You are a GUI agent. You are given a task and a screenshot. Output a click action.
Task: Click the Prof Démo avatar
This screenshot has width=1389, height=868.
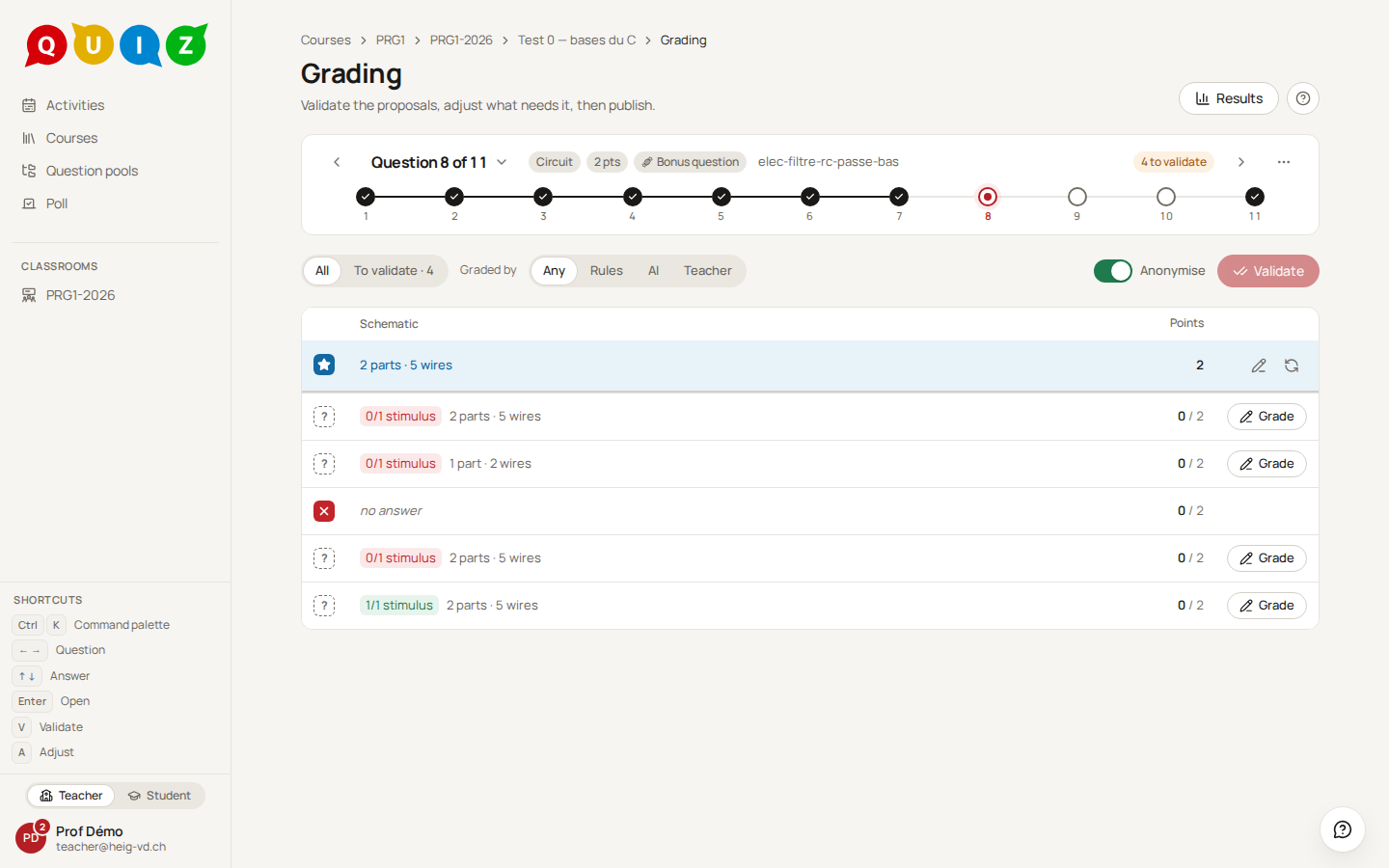[31, 838]
